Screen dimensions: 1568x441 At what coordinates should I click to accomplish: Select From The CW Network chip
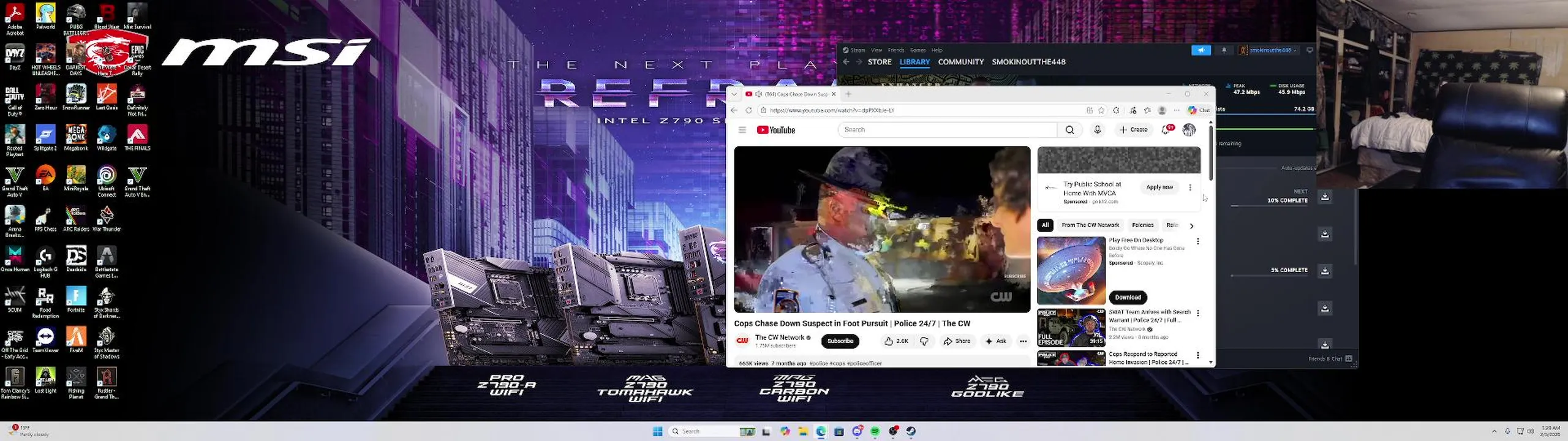pos(1090,225)
